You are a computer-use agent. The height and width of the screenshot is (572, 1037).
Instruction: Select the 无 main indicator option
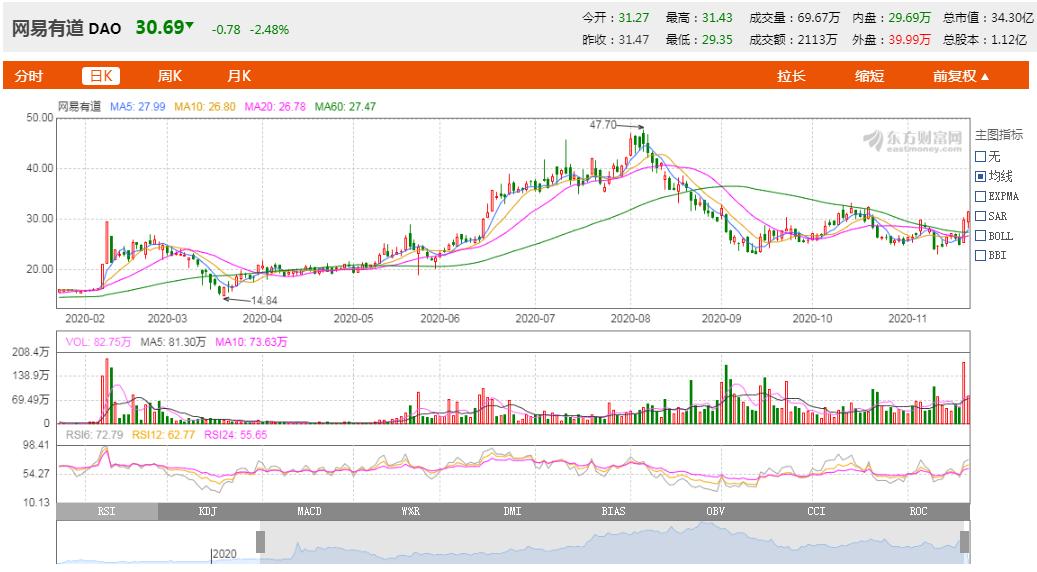(x=981, y=156)
